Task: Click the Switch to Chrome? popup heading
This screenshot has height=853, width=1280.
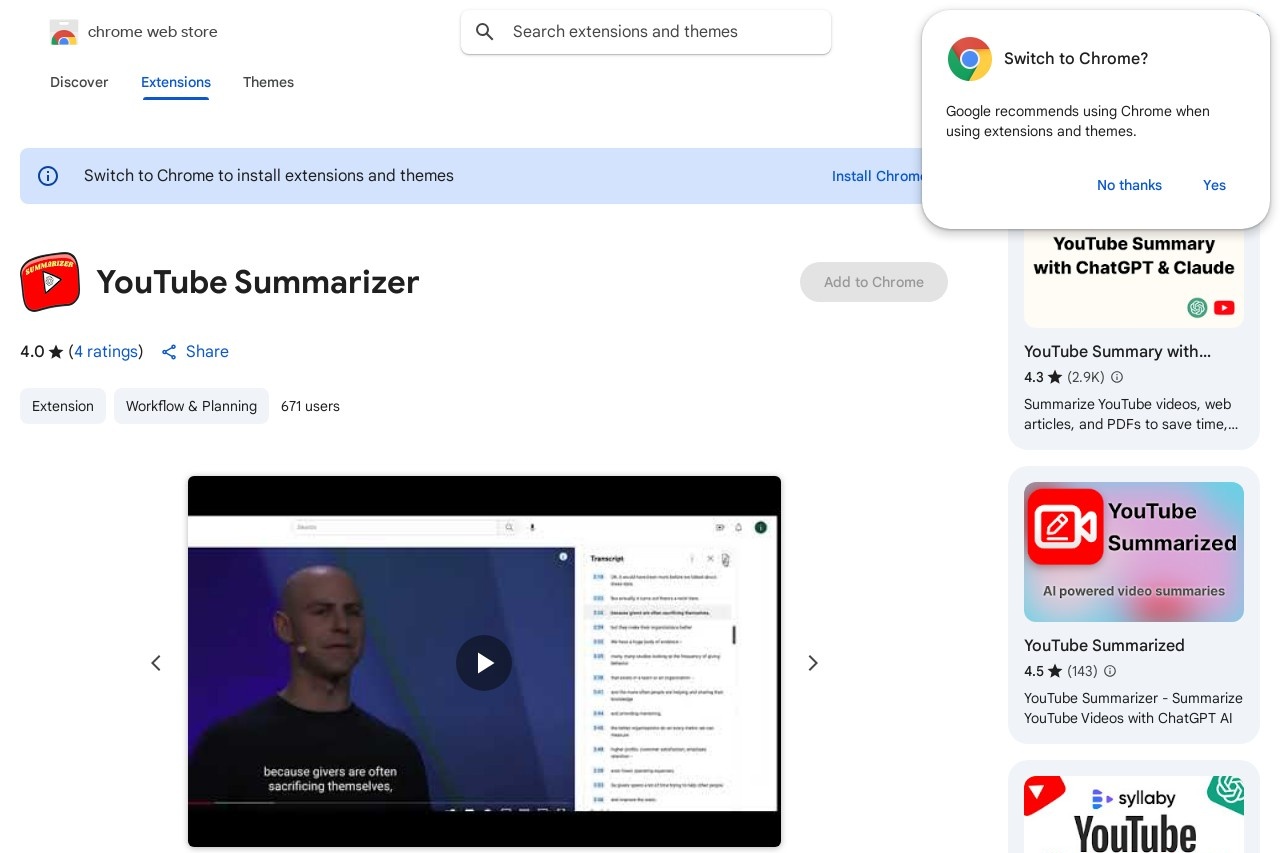Action: pos(1076,59)
